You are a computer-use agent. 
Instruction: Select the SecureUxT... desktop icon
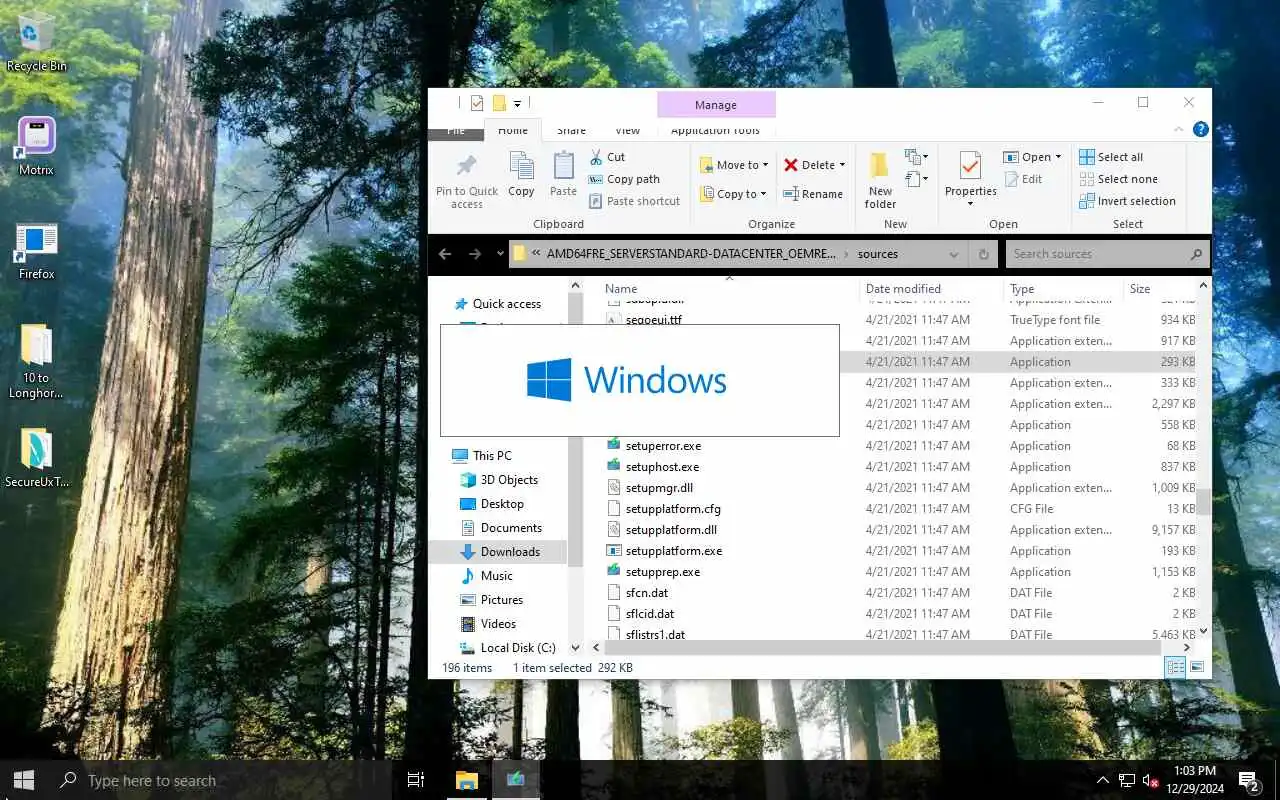point(36,458)
